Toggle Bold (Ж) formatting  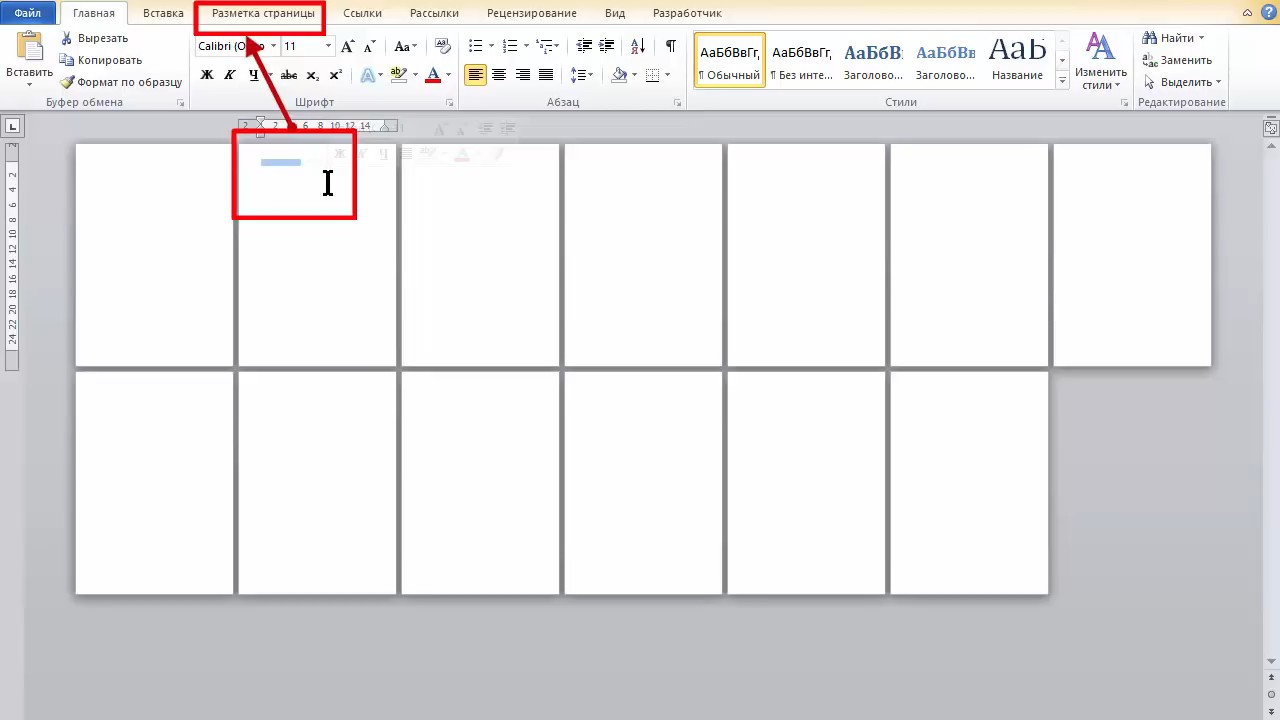(x=207, y=75)
